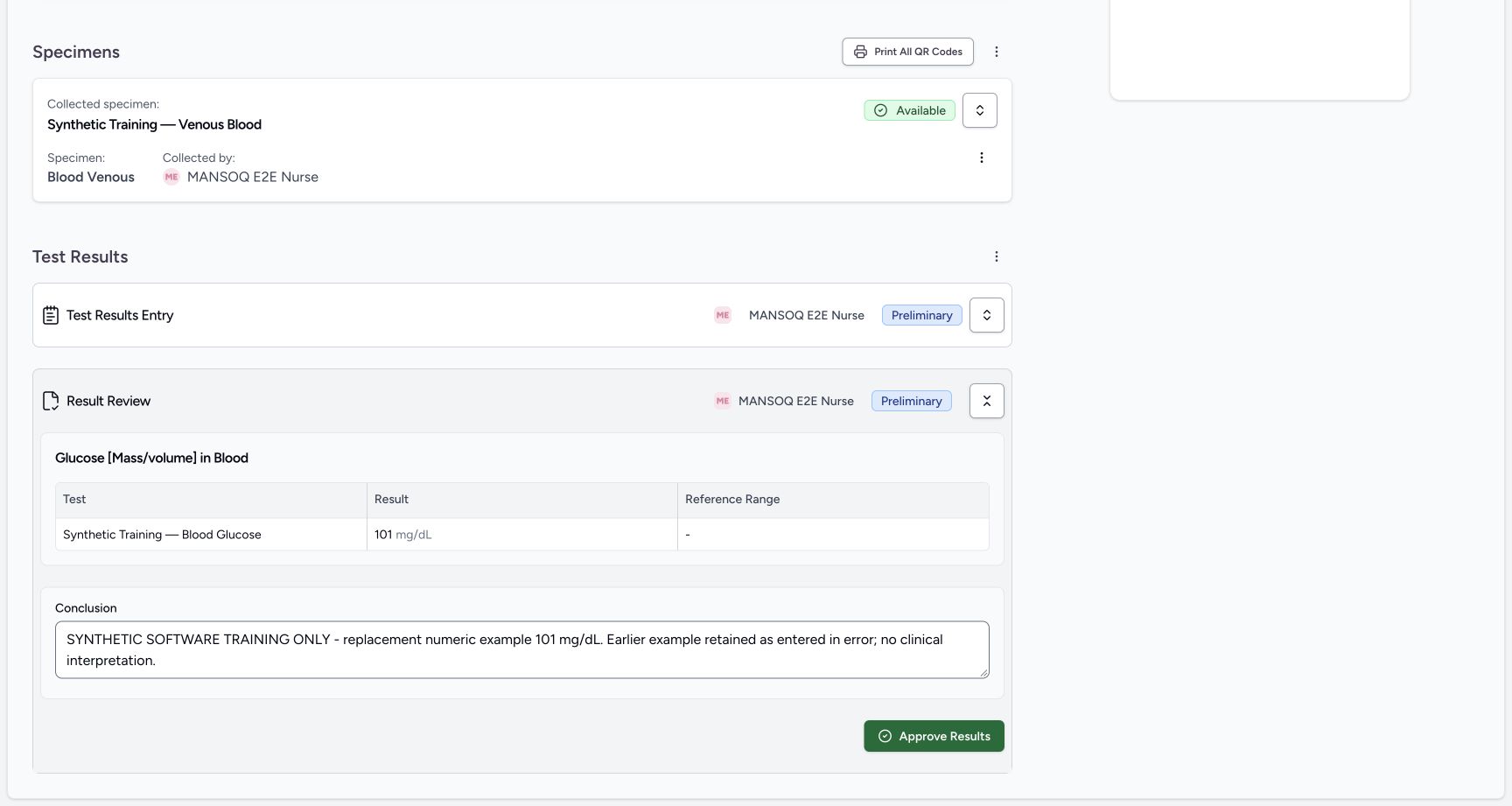Click the Conclusion textarea resize handle

click(x=983, y=672)
